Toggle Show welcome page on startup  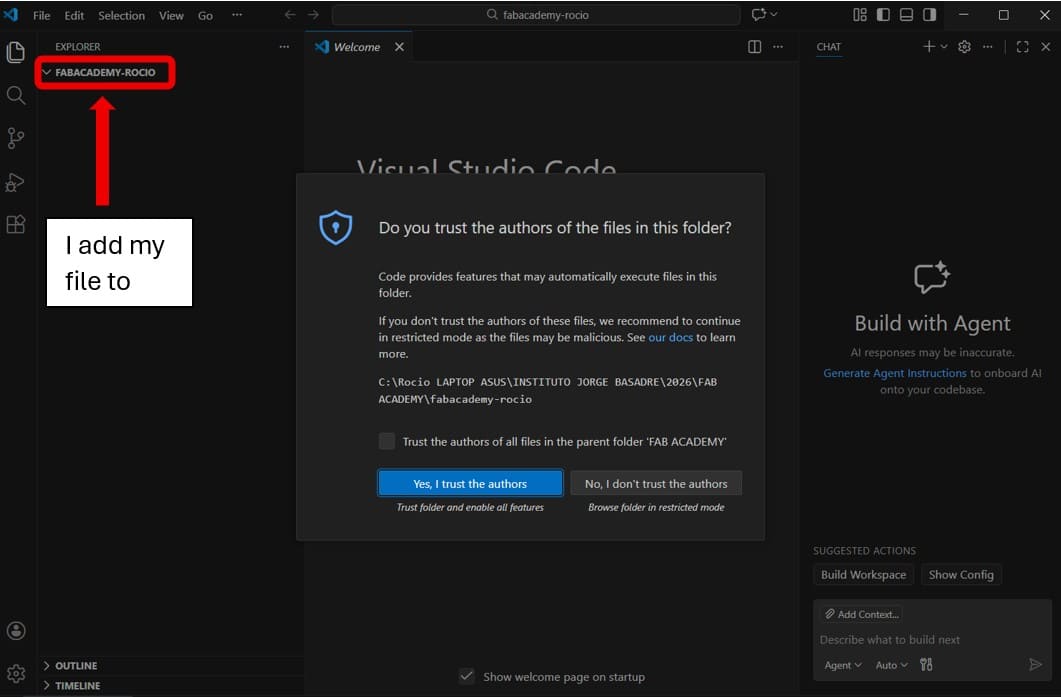click(467, 676)
